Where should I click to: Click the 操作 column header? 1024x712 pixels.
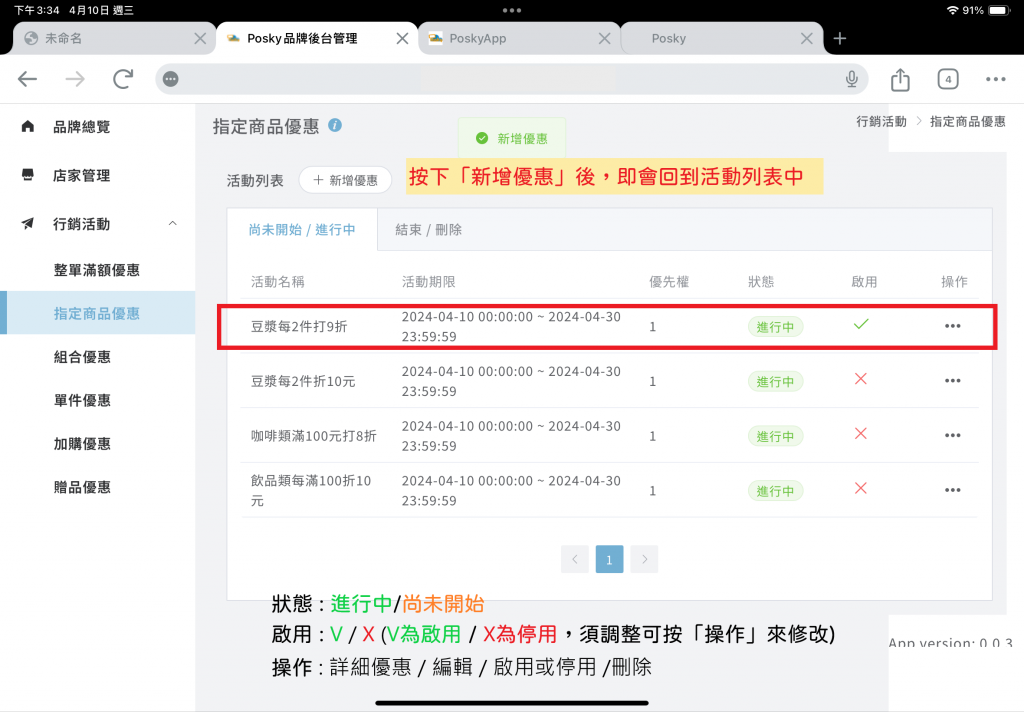(954, 282)
